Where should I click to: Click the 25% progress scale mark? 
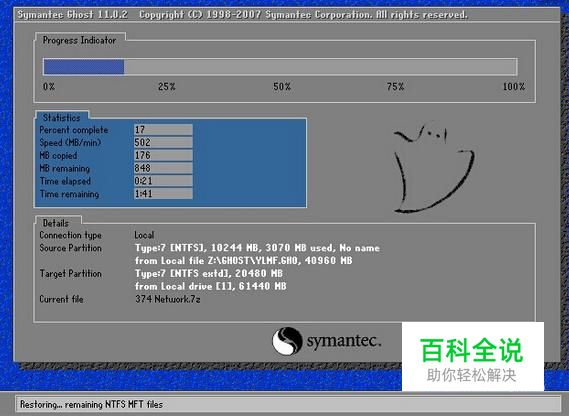click(167, 87)
